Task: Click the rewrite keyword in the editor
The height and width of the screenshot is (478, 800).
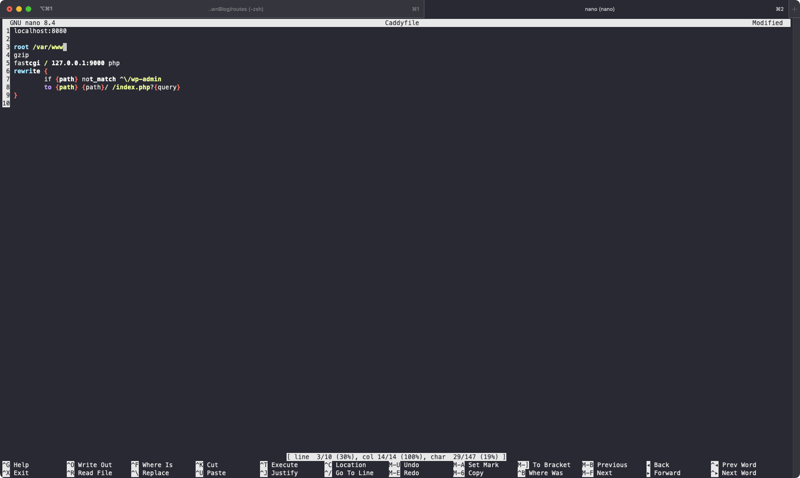Action: (27, 71)
